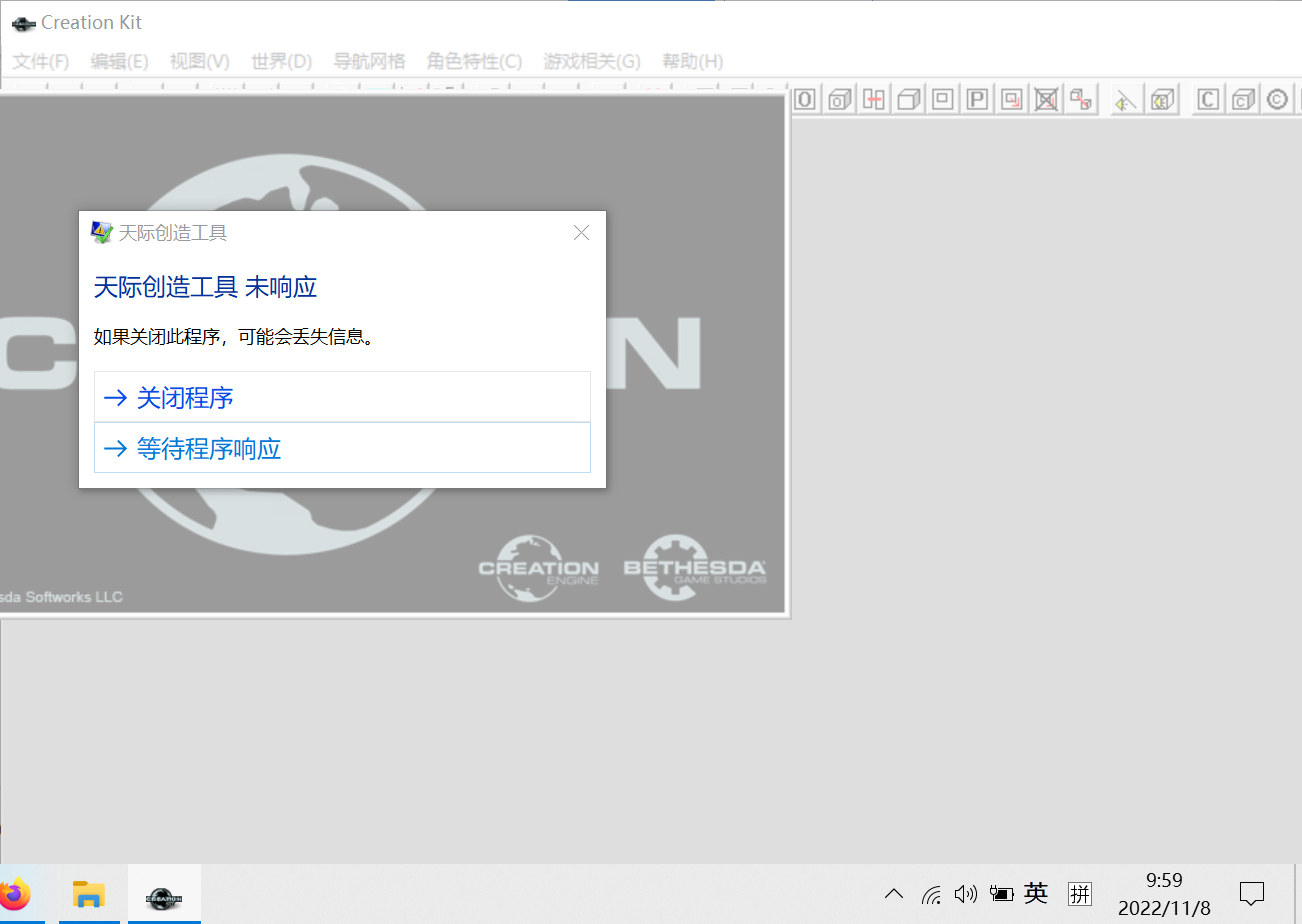Open the 视图(V) menu
This screenshot has width=1302, height=924.
click(x=199, y=61)
